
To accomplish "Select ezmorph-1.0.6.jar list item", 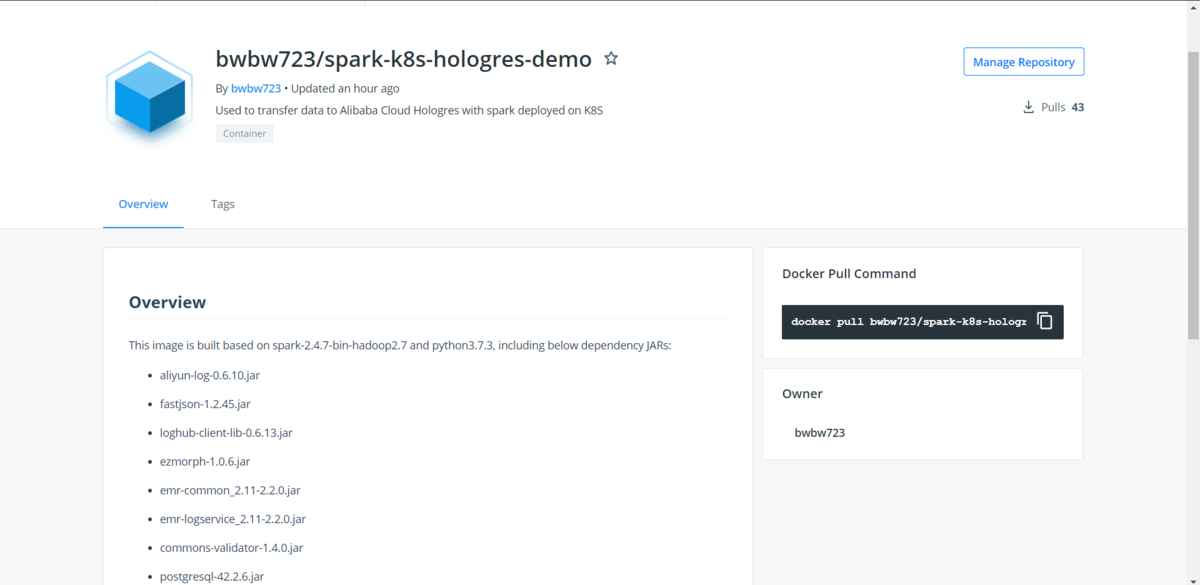I will point(205,462).
